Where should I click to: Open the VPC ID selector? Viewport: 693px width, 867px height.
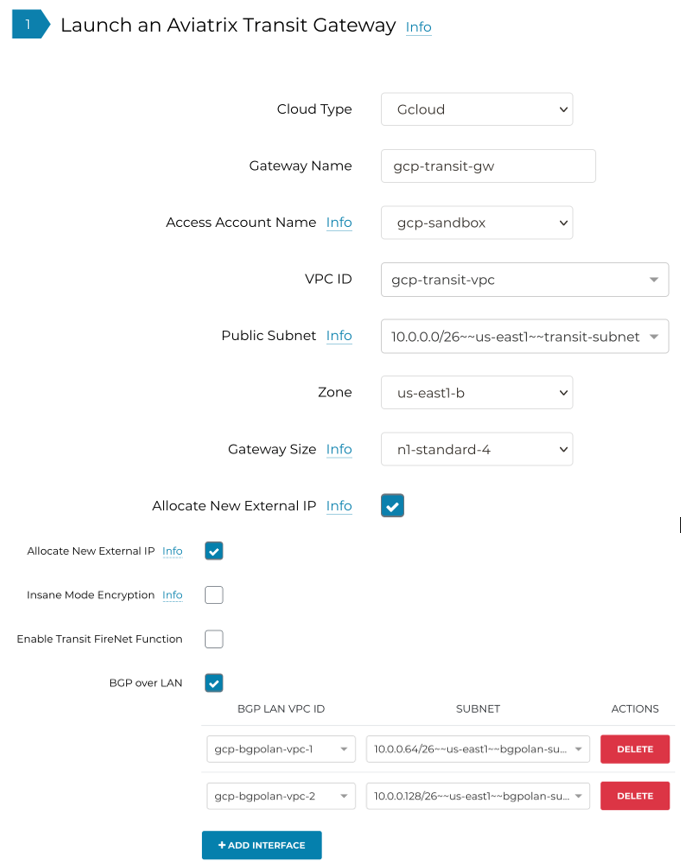pos(524,279)
